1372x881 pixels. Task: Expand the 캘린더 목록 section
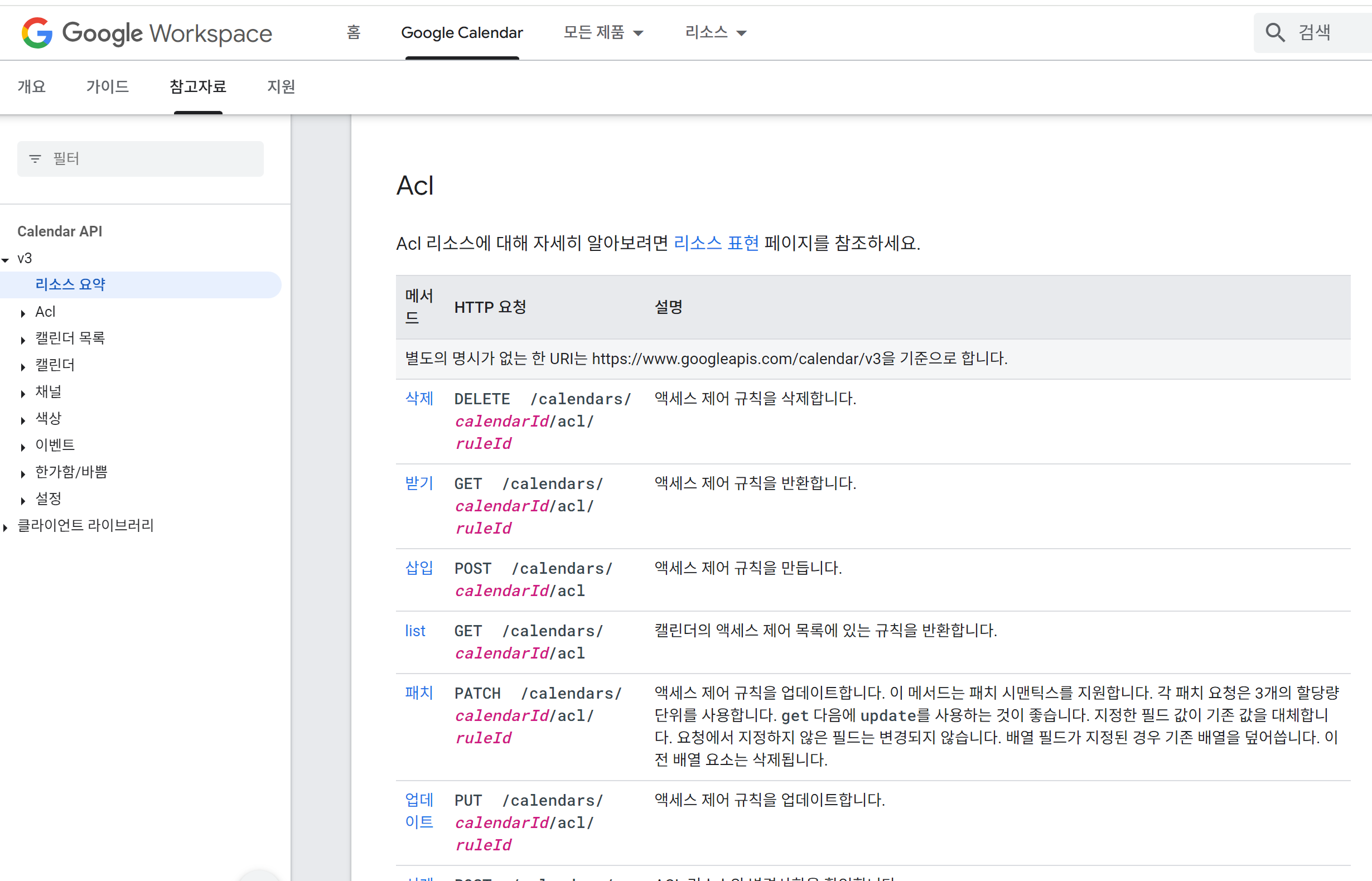(x=23, y=340)
